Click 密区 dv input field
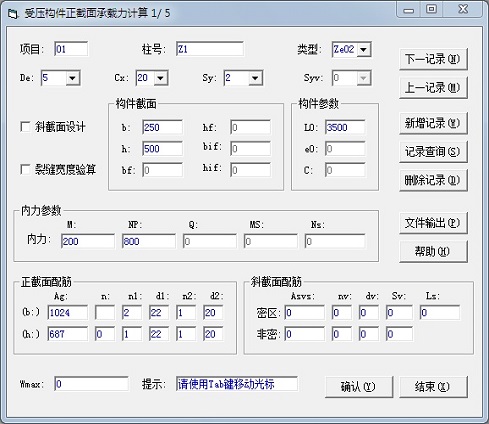This screenshot has height=424, width=489. click(x=369, y=312)
